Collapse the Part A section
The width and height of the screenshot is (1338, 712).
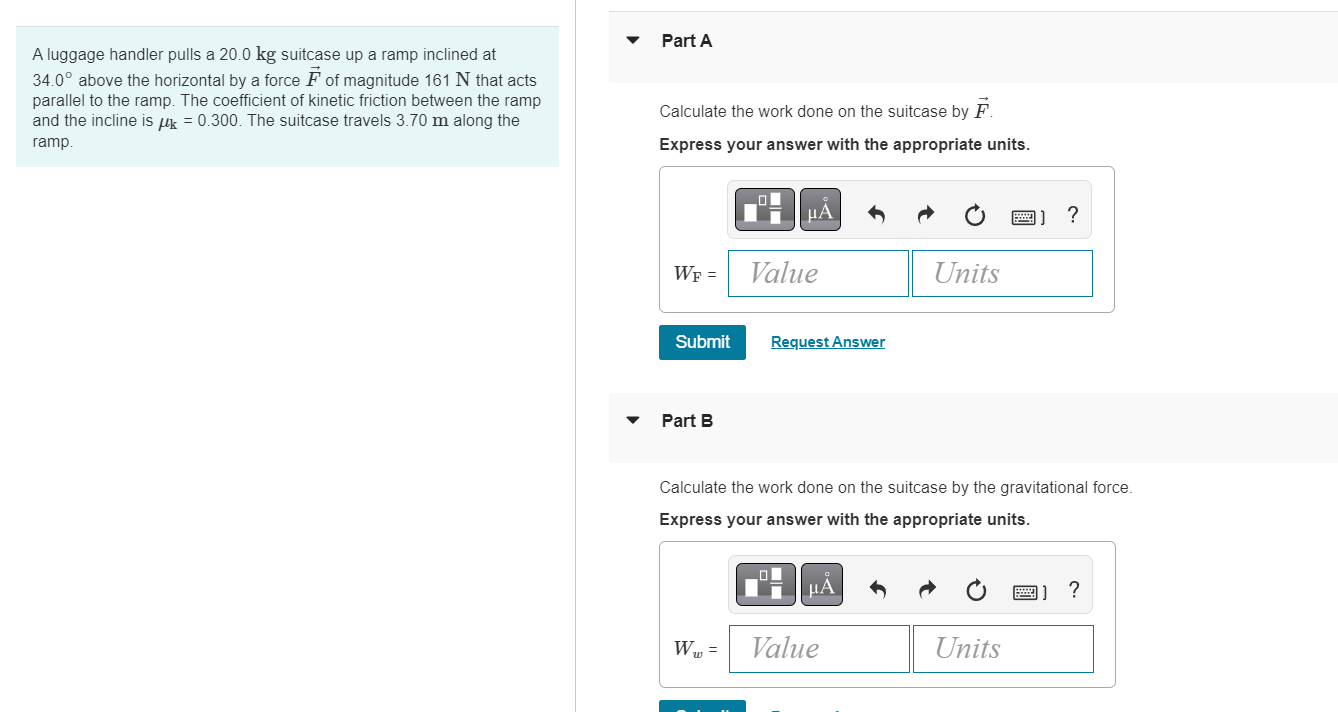(x=632, y=41)
